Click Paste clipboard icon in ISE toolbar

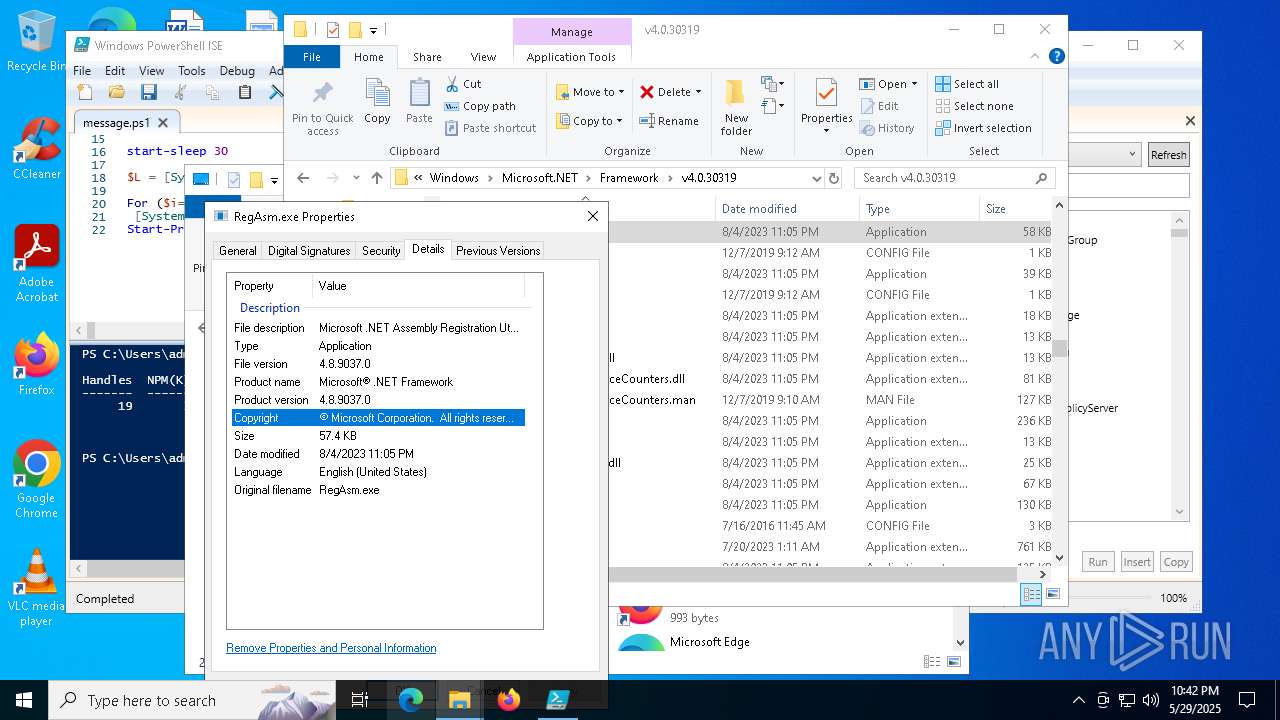245,93
